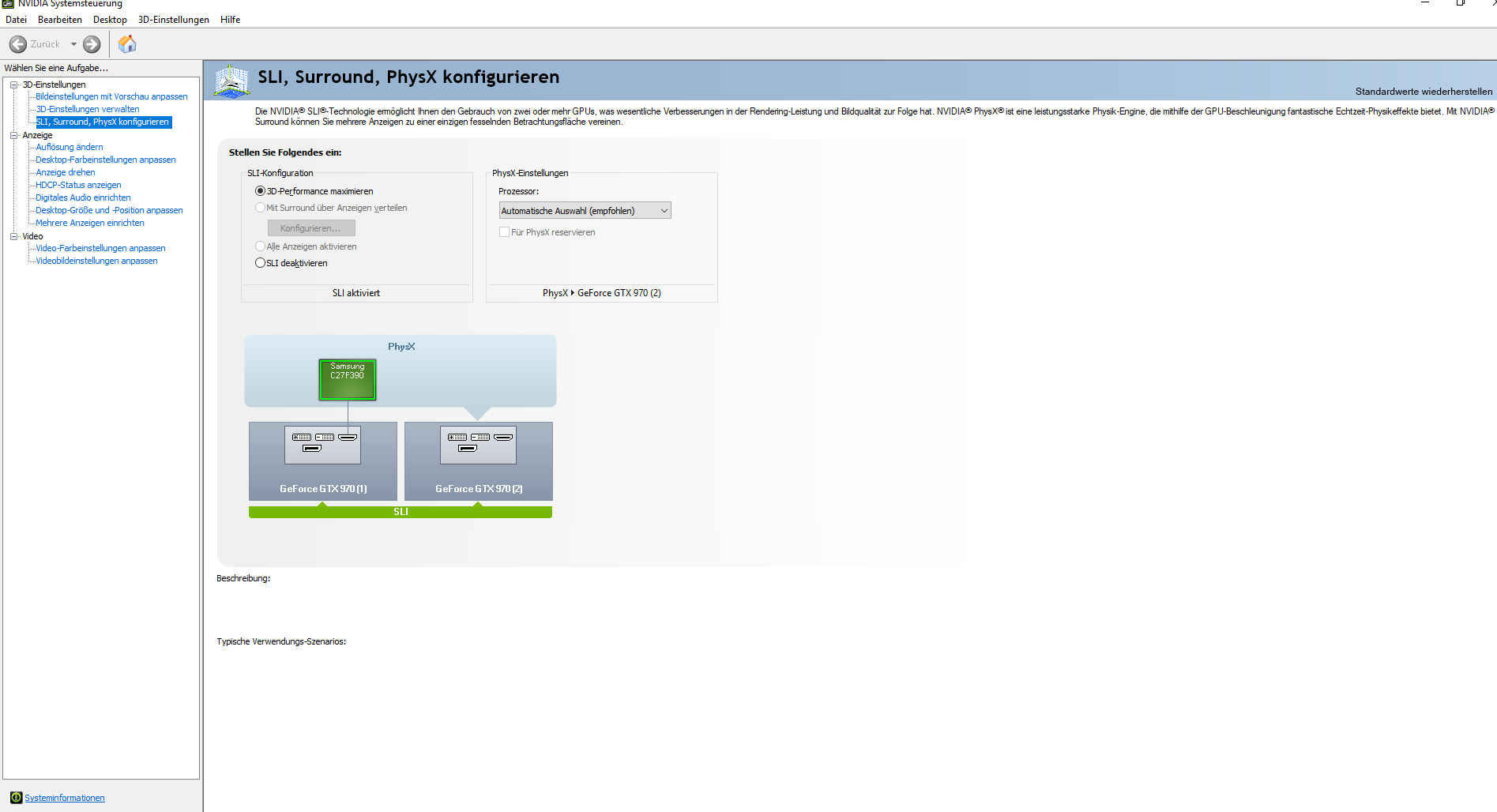Click the GeForce GTX 970 (2) label
This screenshot has height=812, width=1497.
479,489
